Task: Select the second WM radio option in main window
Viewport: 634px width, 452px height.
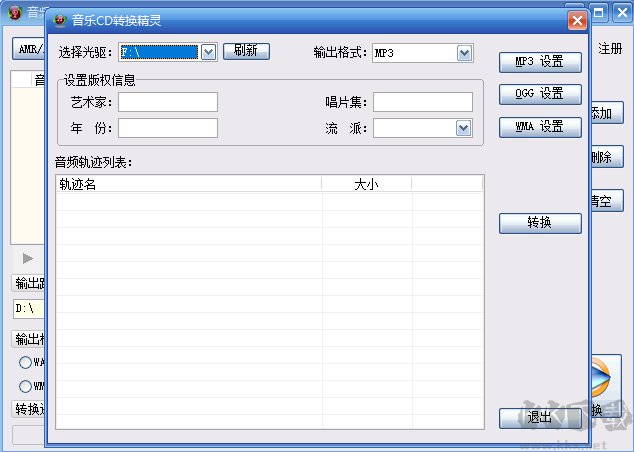Action: point(25,386)
